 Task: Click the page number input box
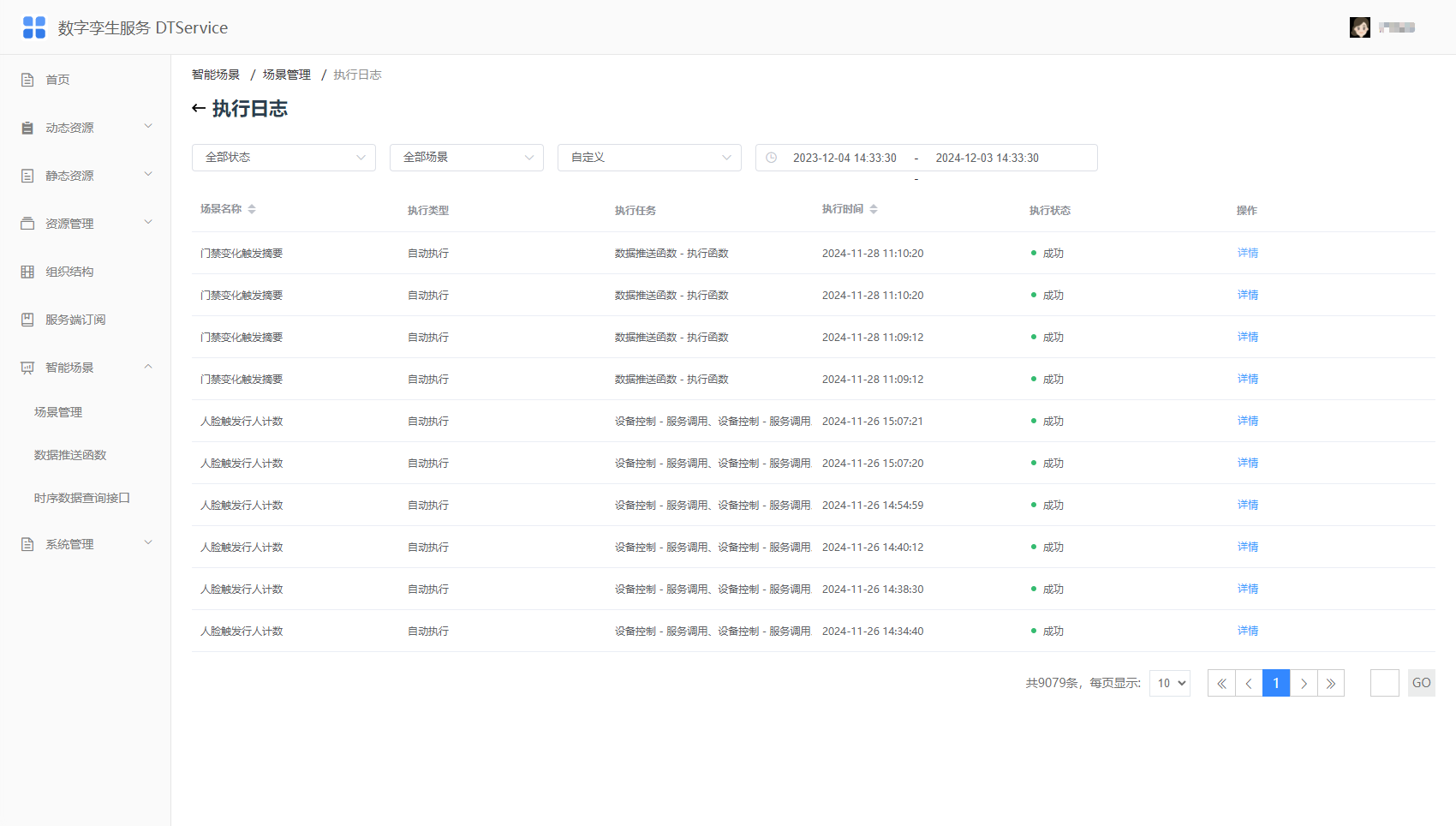[x=1385, y=683]
